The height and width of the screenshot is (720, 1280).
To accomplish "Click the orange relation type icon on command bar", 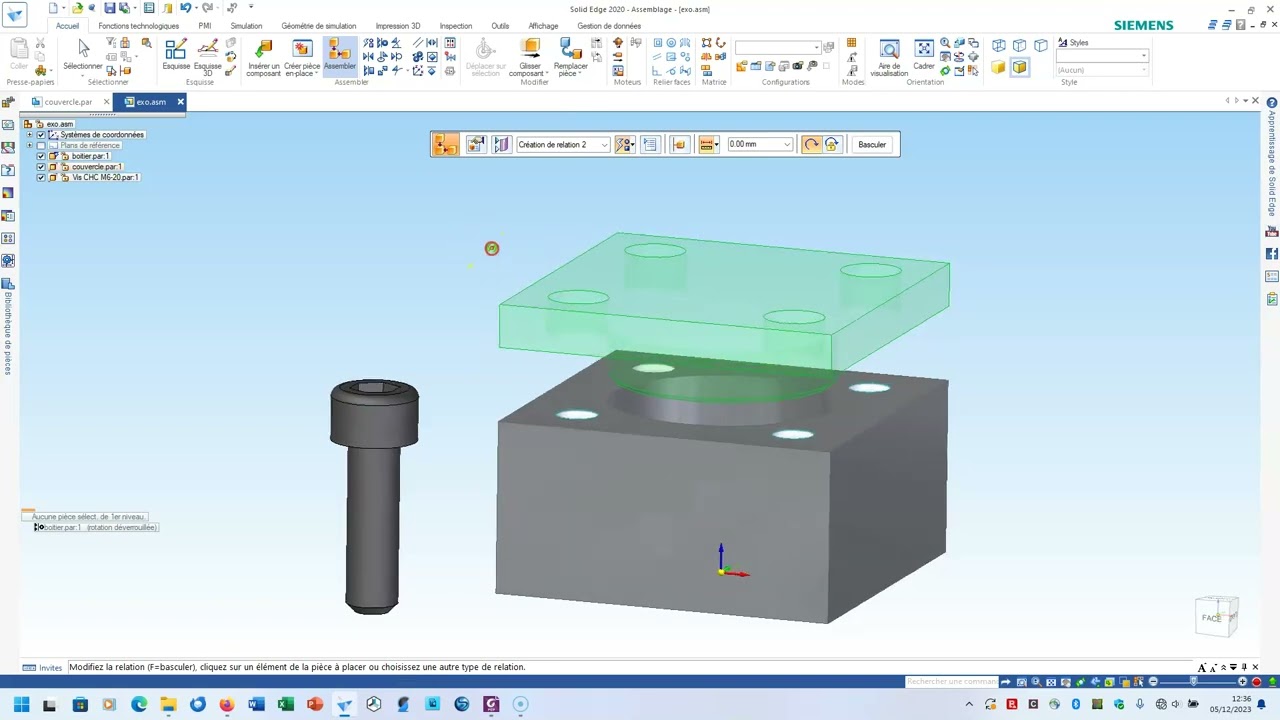I will pos(445,145).
